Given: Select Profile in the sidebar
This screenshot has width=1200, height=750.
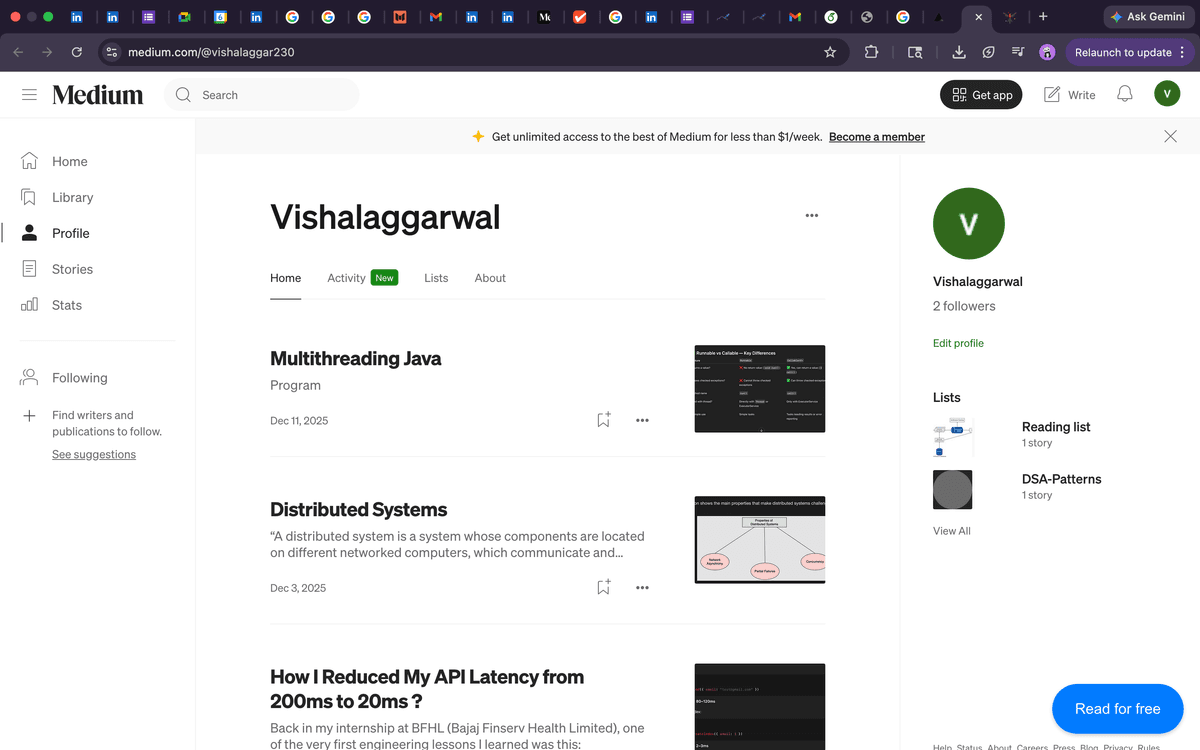Looking at the screenshot, I should coord(71,233).
